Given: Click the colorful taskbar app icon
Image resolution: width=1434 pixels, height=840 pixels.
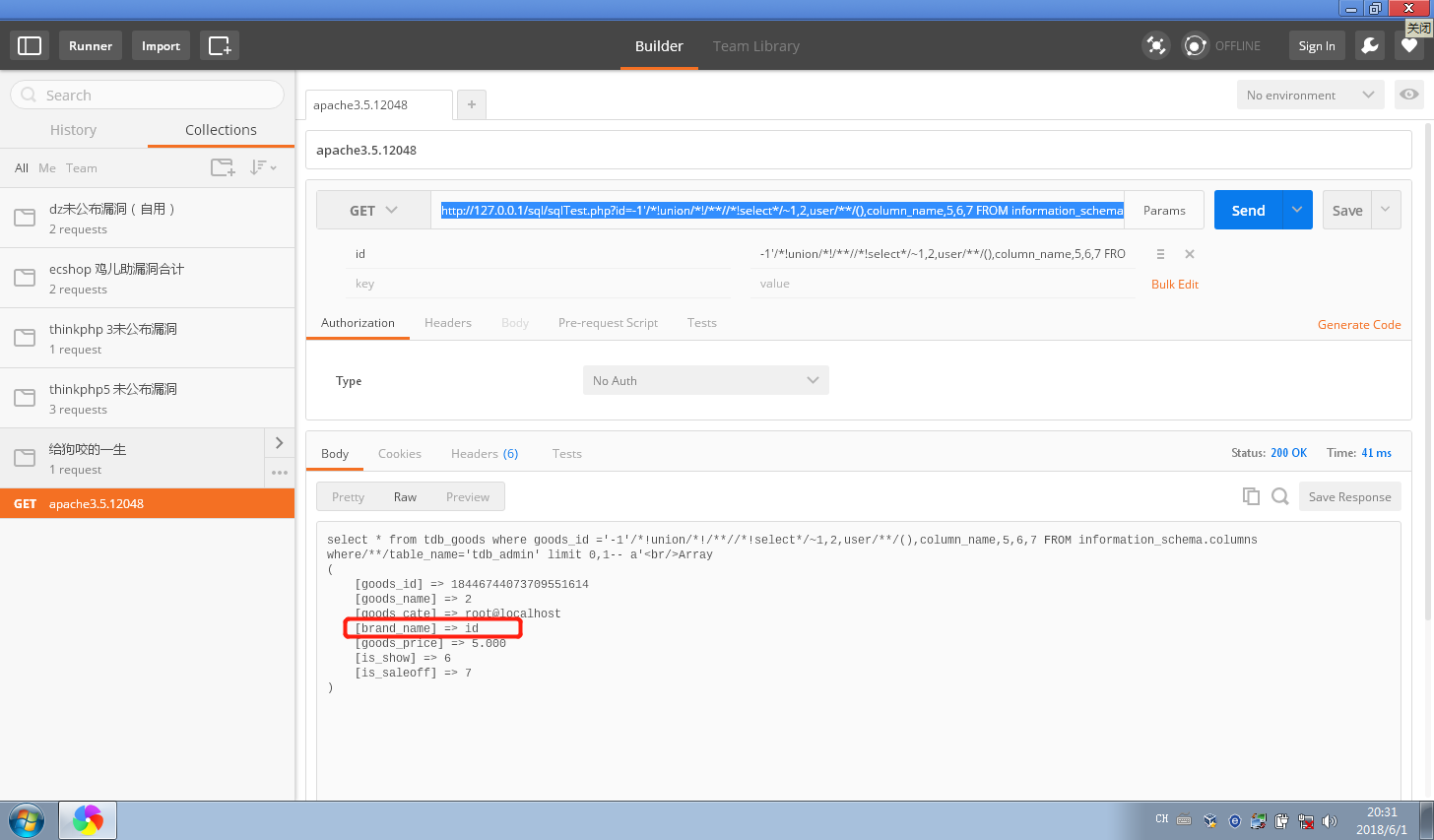Looking at the screenshot, I should click(88, 820).
